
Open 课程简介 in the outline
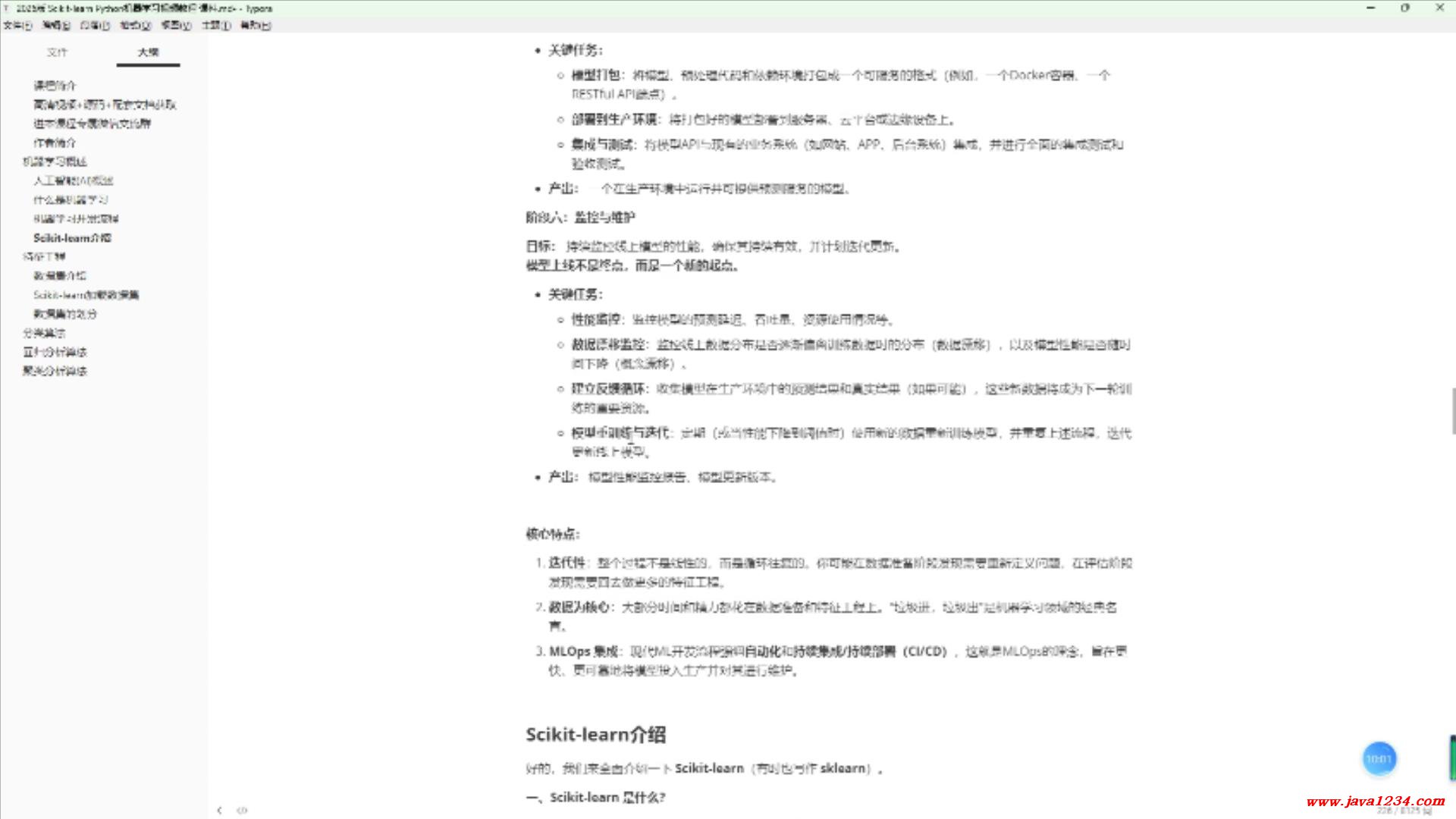point(55,86)
